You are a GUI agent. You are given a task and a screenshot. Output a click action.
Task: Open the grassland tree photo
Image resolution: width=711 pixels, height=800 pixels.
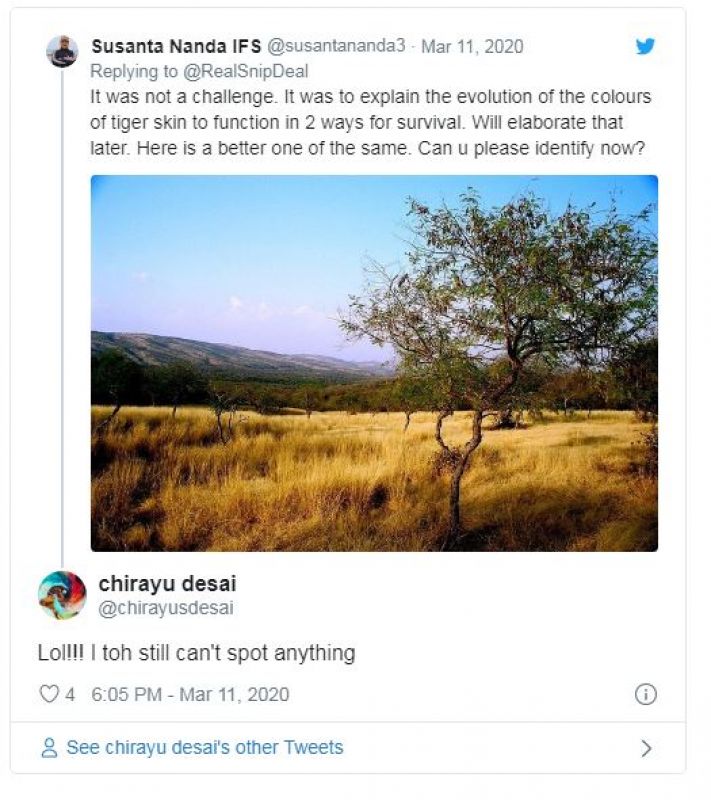point(374,363)
